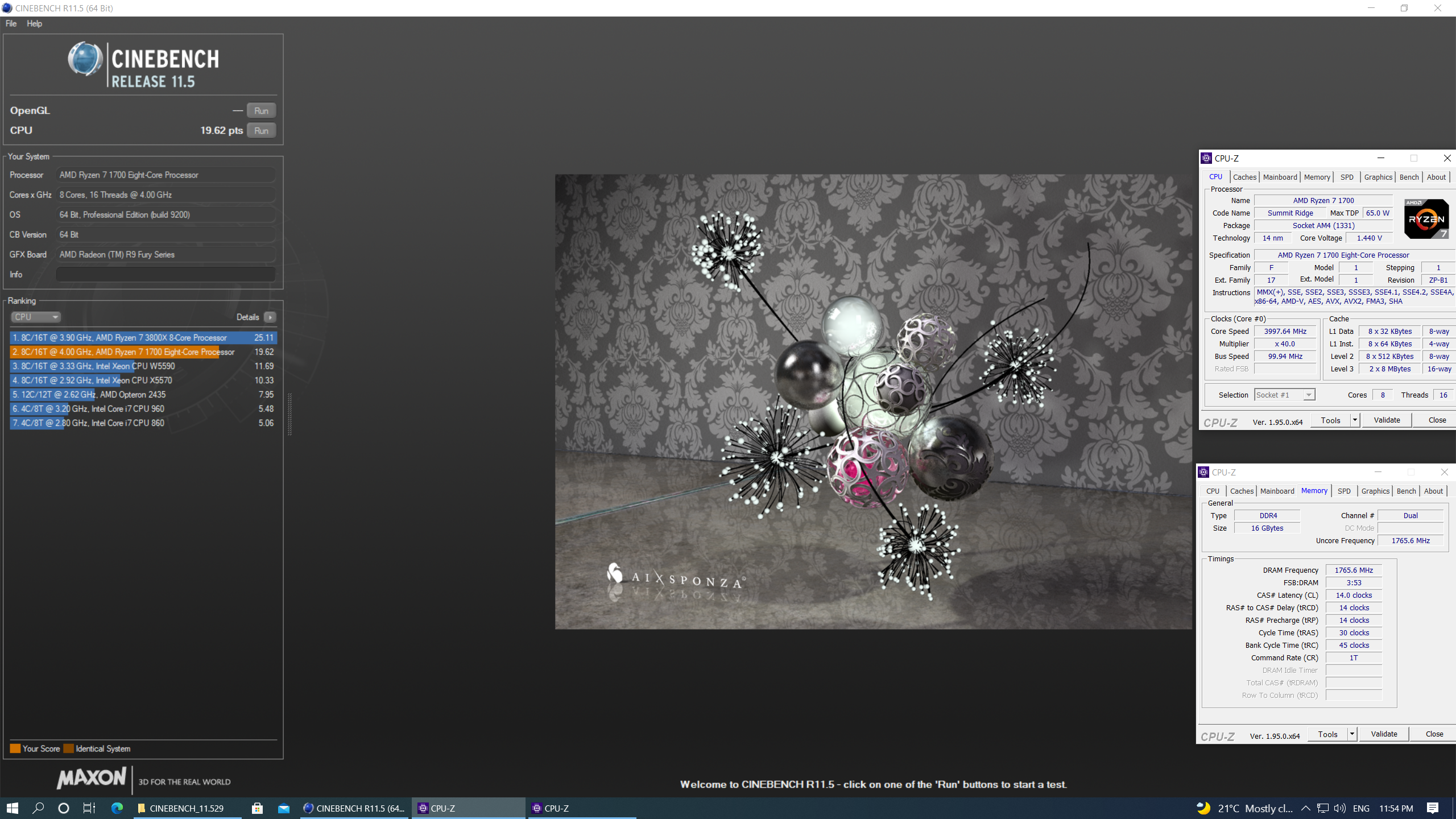Open Microsoft Store taskbar icon

[257, 808]
